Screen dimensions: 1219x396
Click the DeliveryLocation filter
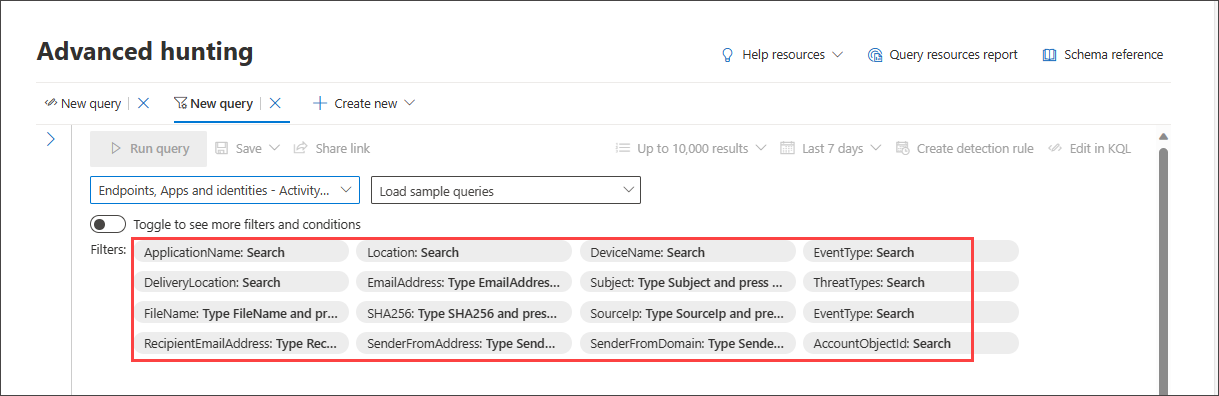[241, 282]
